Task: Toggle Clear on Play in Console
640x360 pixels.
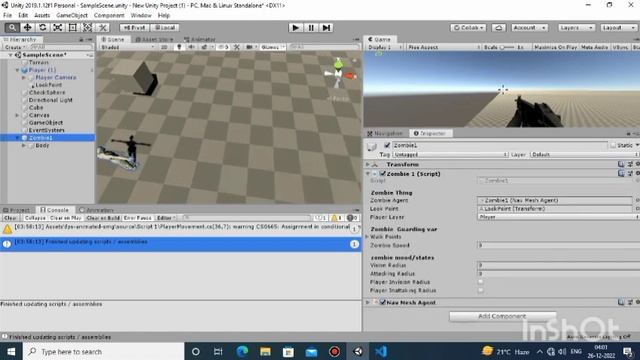Action: (65, 218)
